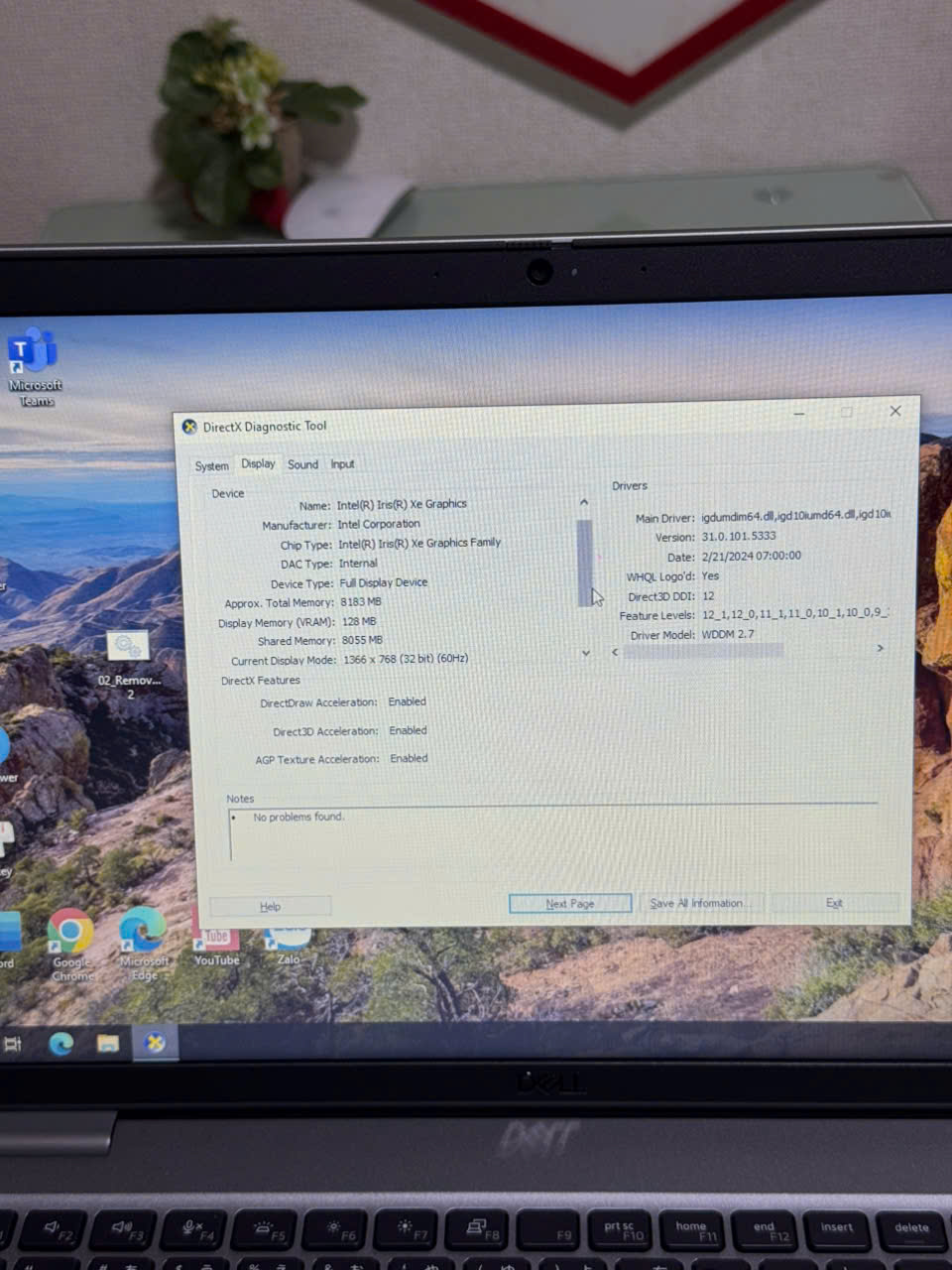Click the DirectX icon in the title bar
Viewport: 952px width, 1270px height.
(x=189, y=427)
